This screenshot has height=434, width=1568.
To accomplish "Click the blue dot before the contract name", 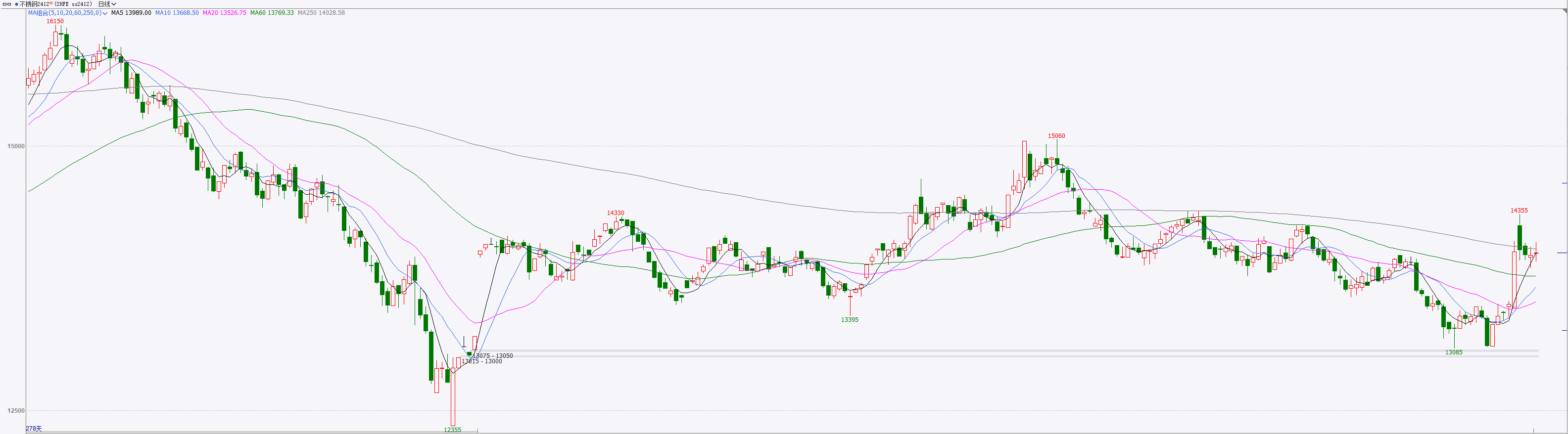I will pyautogui.click(x=16, y=4).
